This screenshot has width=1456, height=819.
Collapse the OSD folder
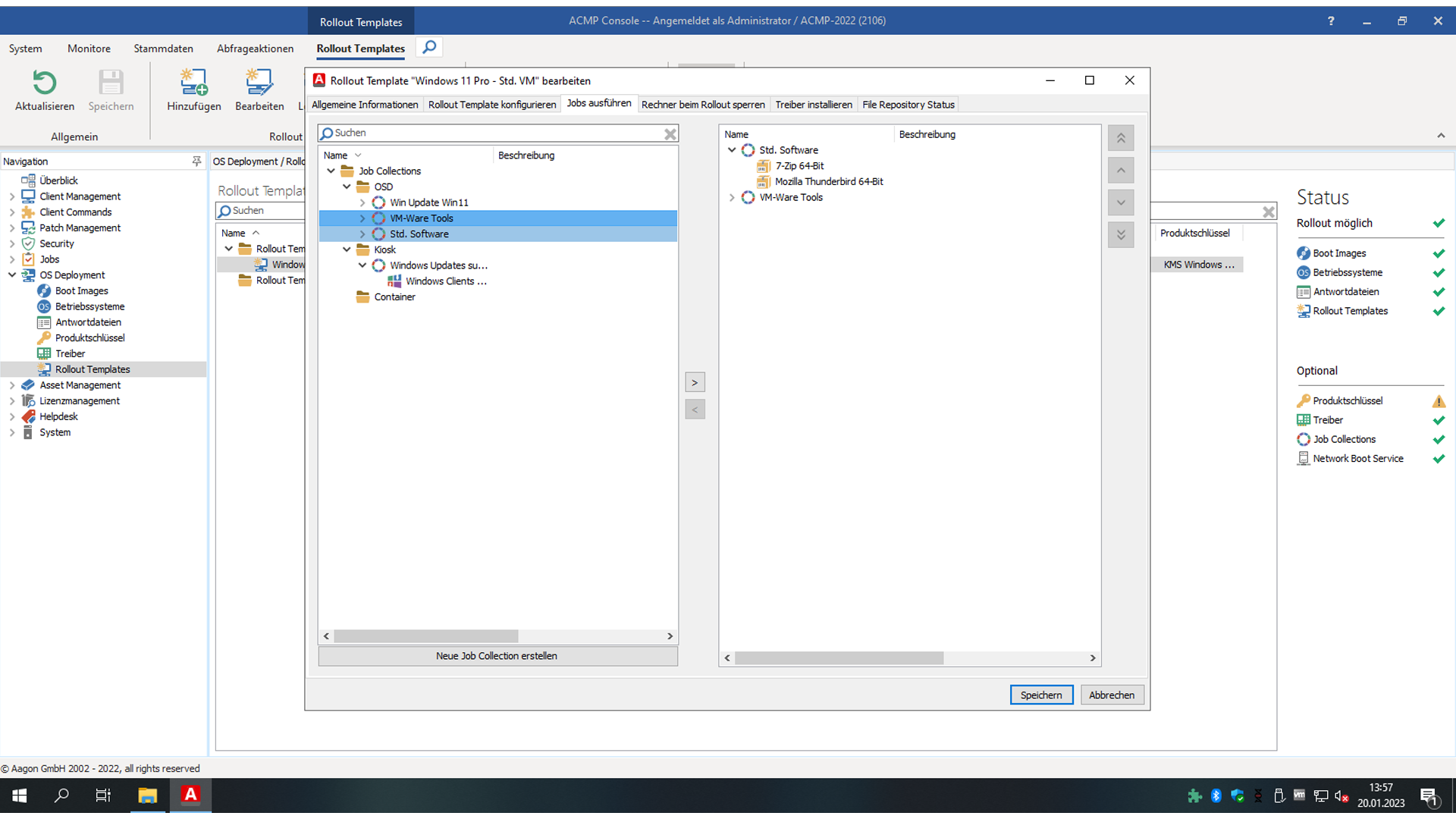click(347, 187)
